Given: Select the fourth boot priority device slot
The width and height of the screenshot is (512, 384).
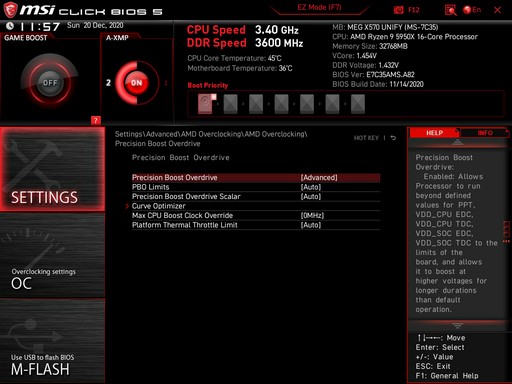Looking at the screenshot, I should (281, 104).
